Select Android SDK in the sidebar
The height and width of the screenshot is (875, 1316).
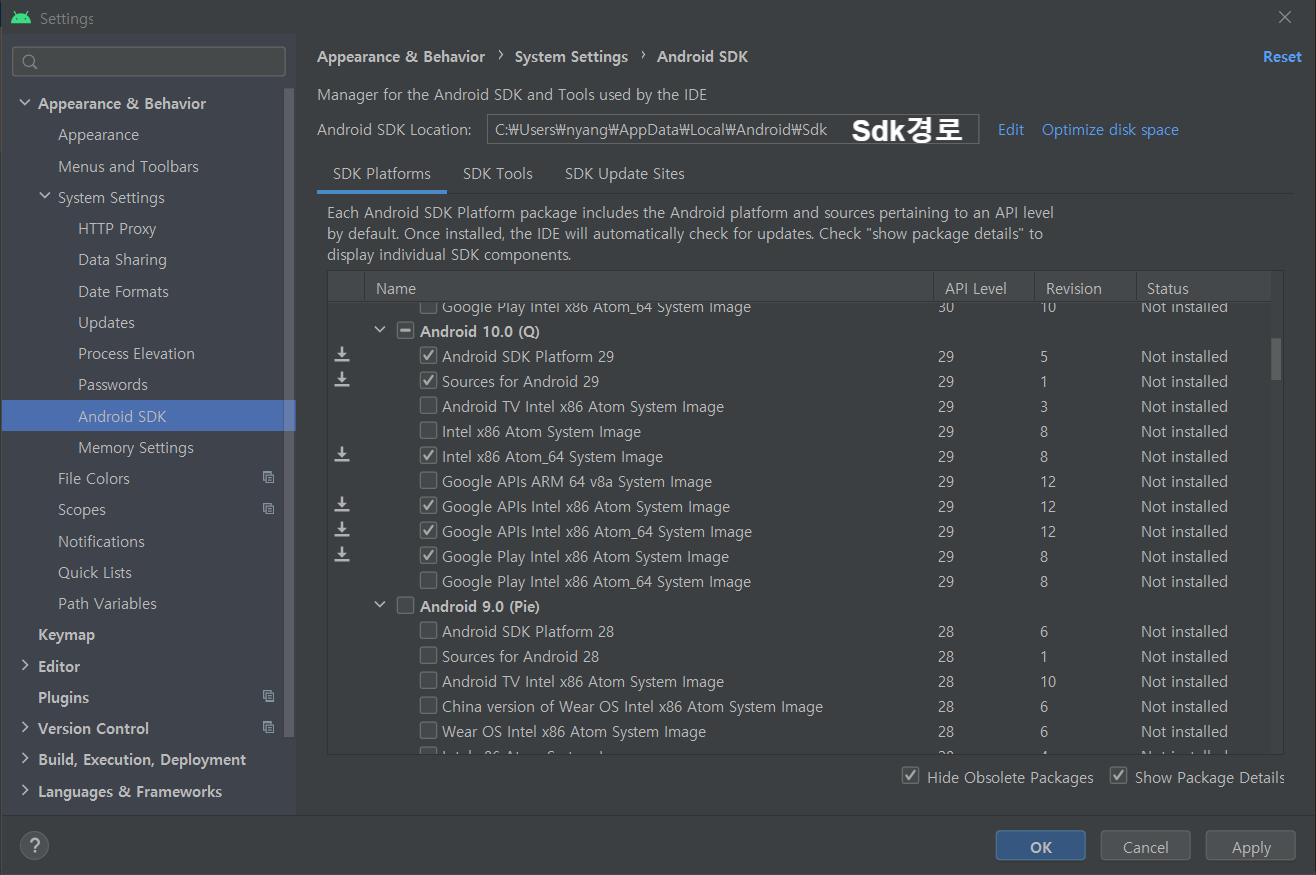[148, 416]
